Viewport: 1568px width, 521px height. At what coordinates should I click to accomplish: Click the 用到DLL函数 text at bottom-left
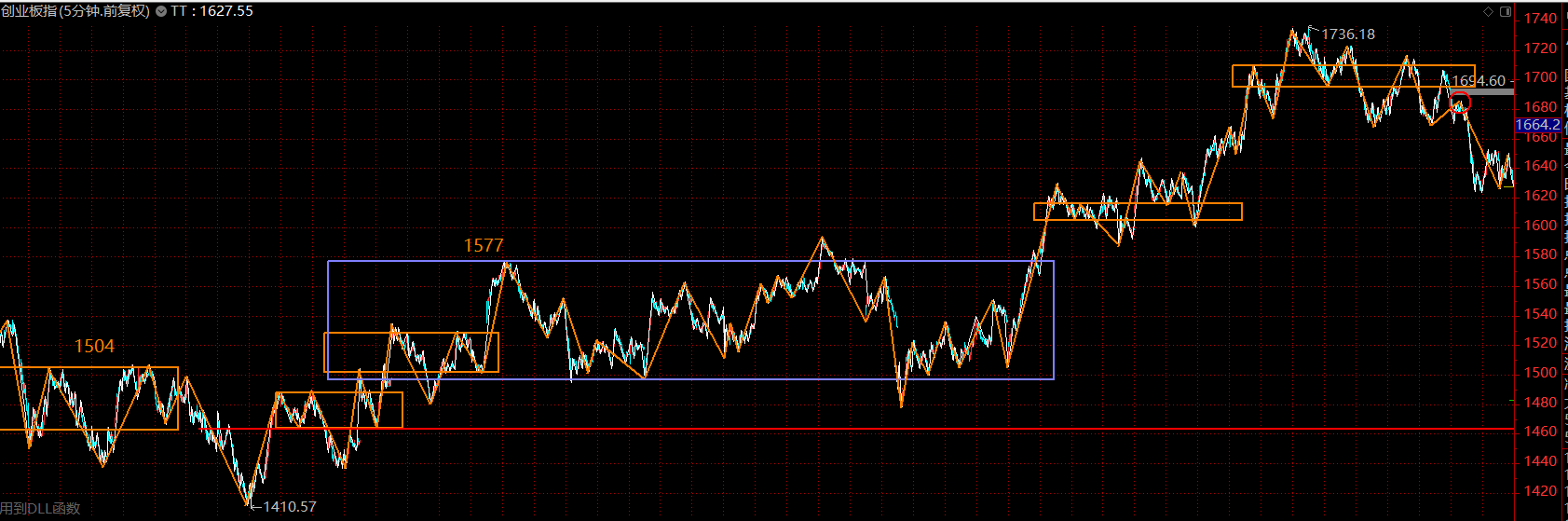[40, 508]
